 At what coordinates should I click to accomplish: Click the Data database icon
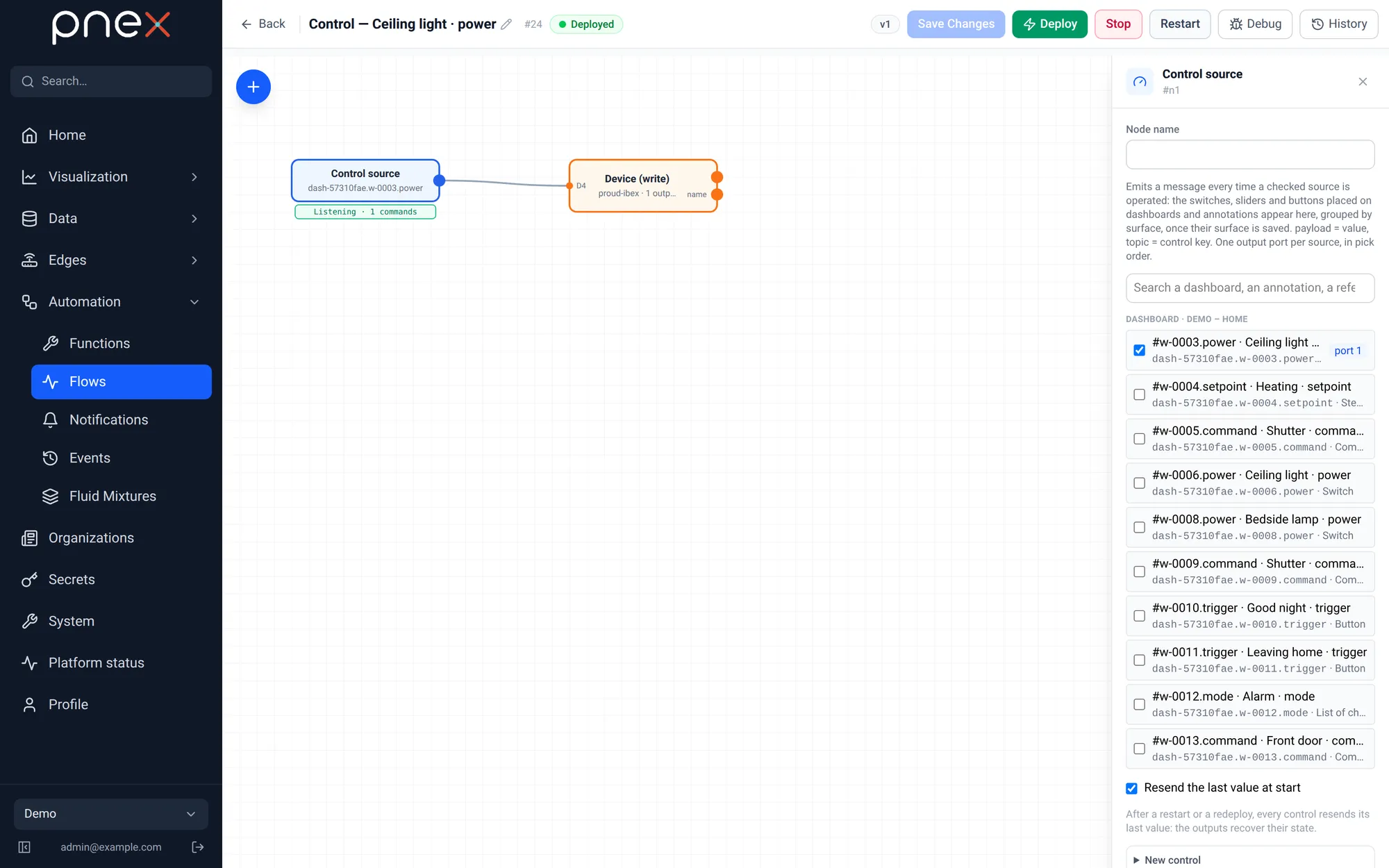(29, 219)
